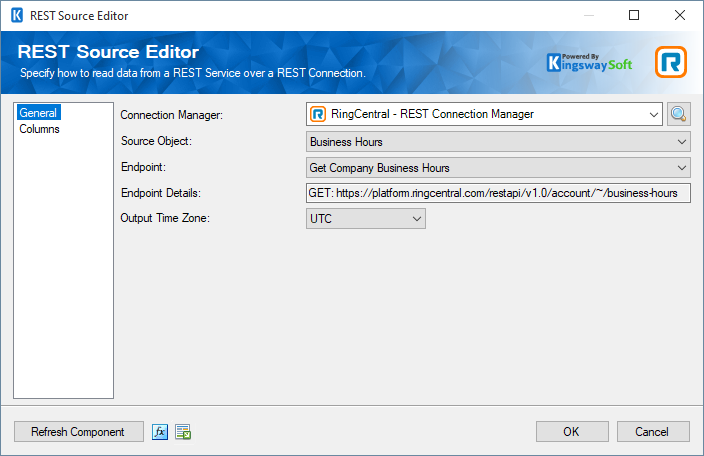Maximize the REST Source Editor window
704x456 pixels.
[x=634, y=15]
